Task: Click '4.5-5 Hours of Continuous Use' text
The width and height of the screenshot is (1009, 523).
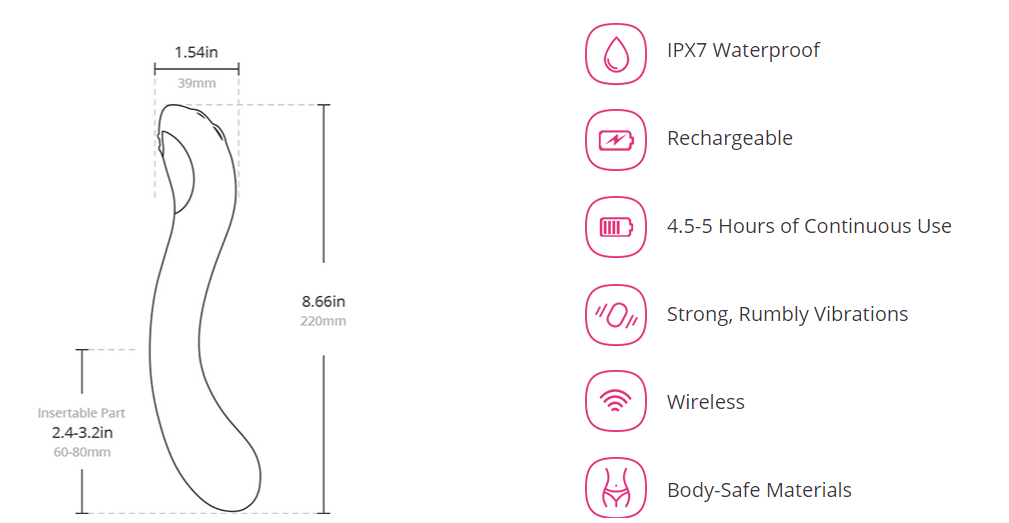Action: pos(809,226)
